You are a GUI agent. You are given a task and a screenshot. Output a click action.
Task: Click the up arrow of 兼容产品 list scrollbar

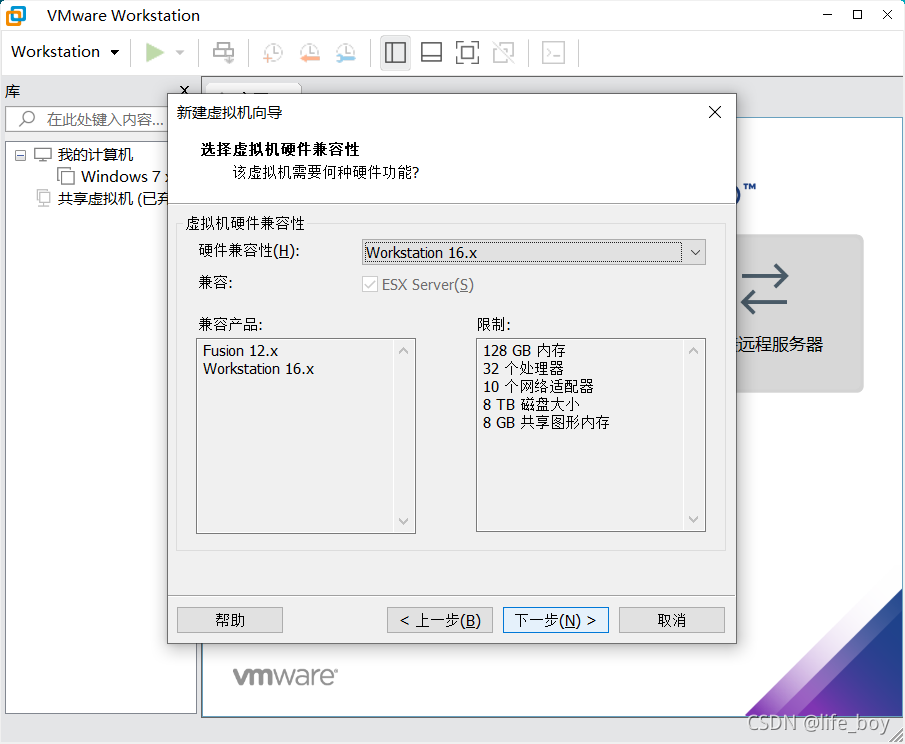[x=403, y=350]
